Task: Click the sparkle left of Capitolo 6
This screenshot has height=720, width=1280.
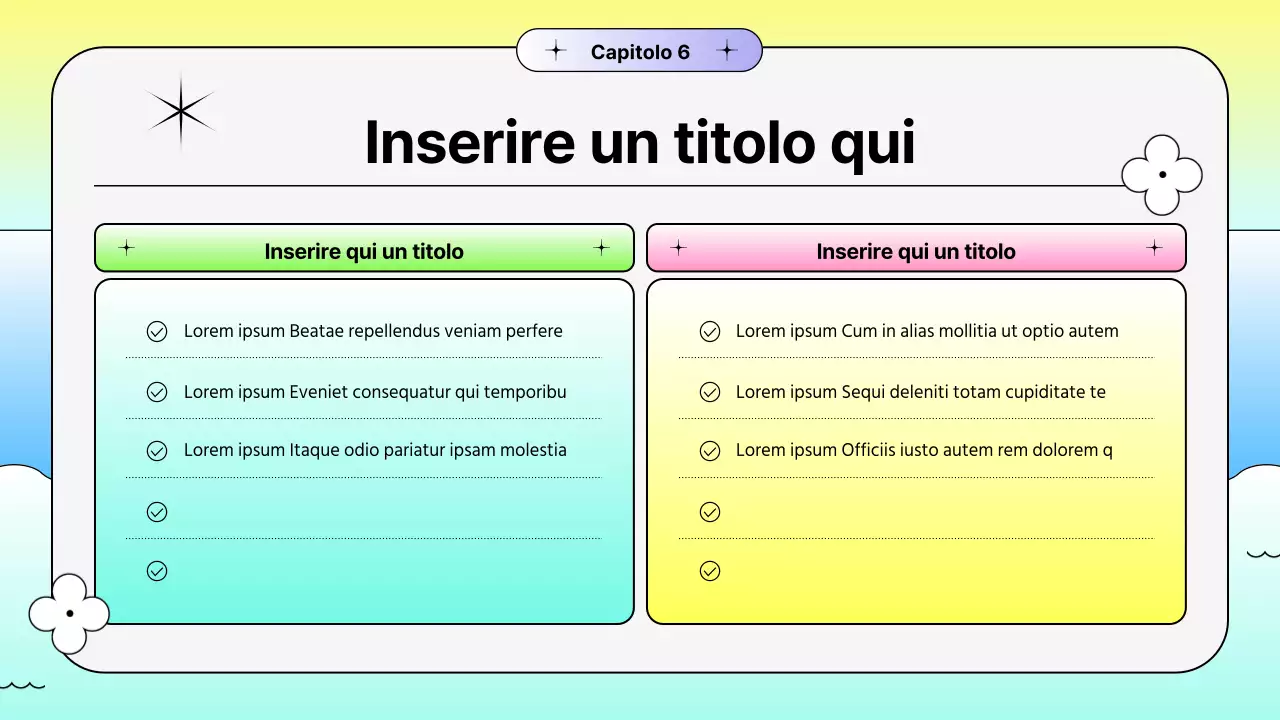Action: 556,51
